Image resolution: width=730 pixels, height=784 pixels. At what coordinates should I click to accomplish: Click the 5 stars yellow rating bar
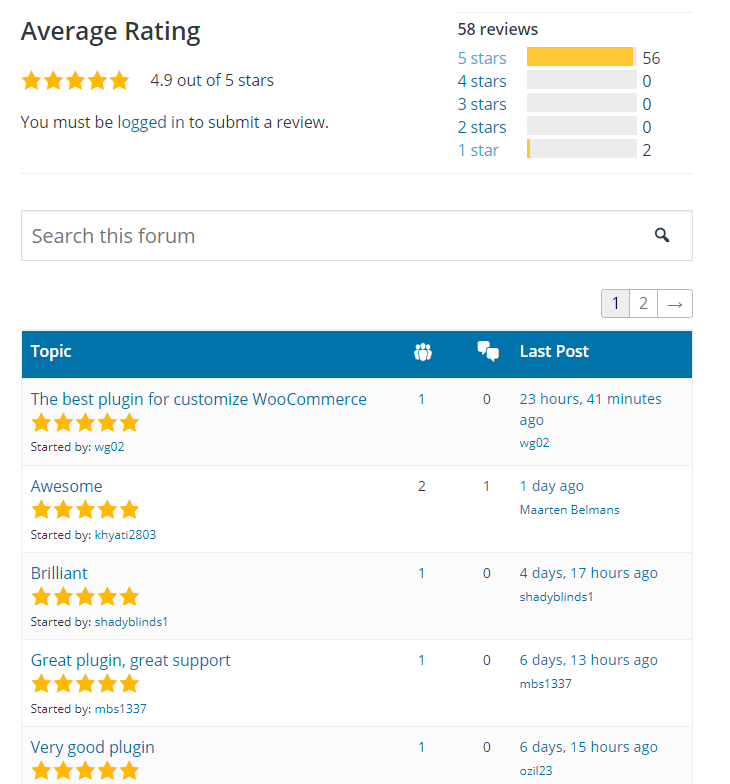tap(580, 57)
